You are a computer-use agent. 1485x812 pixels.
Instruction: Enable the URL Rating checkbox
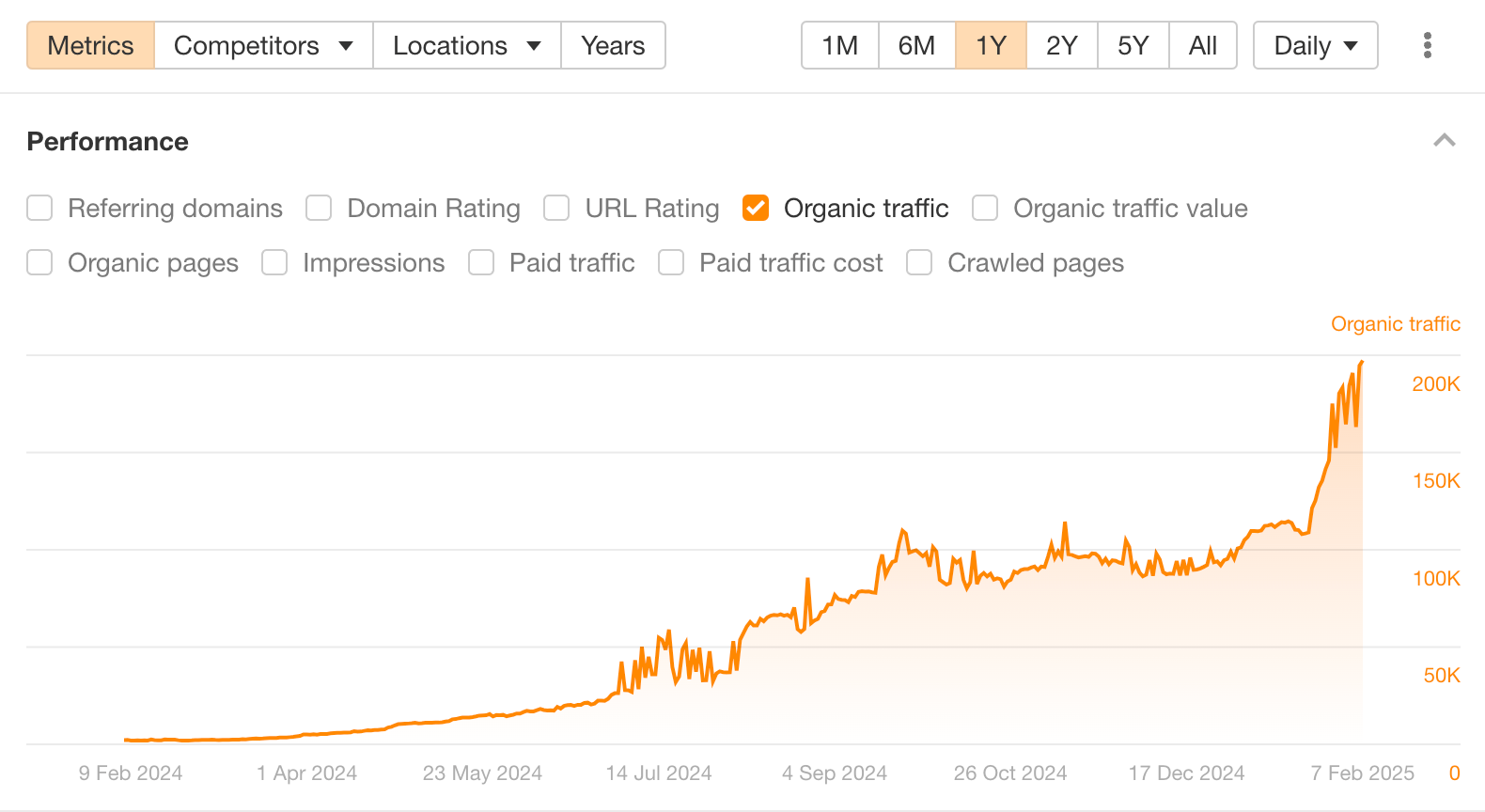(556, 208)
